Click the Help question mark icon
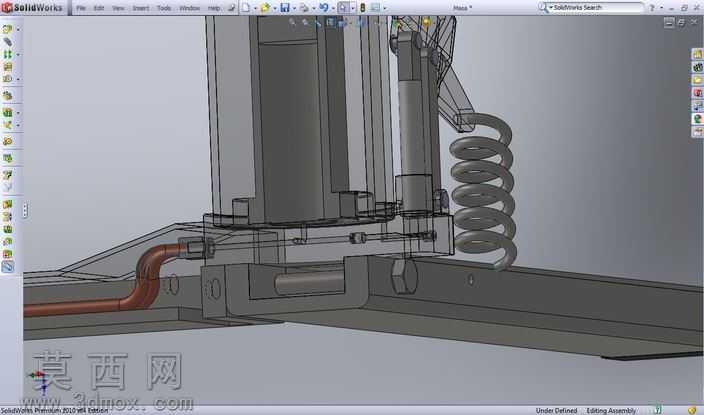 tap(652, 7)
